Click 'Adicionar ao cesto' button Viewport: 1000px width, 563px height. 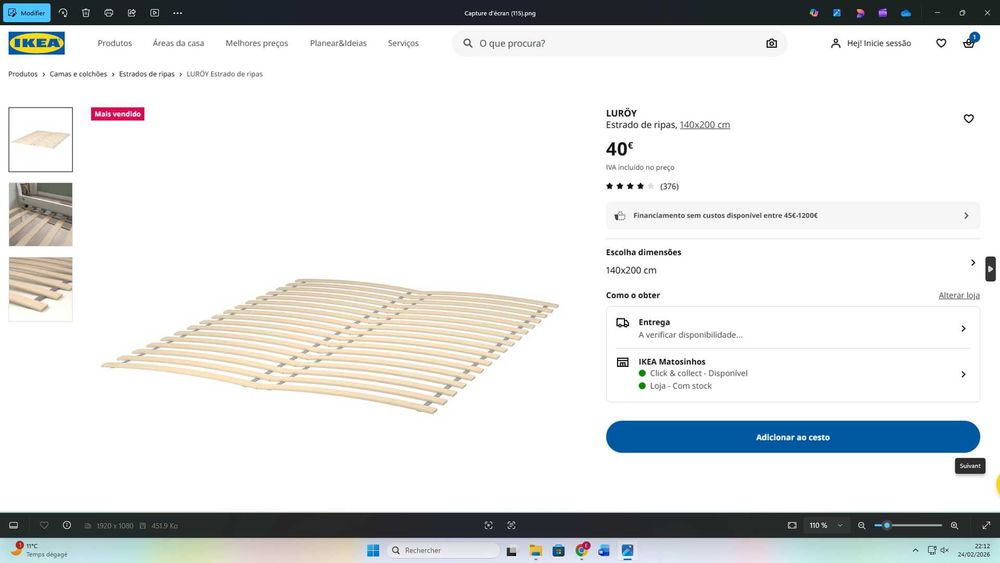pyautogui.click(x=793, y=437)
